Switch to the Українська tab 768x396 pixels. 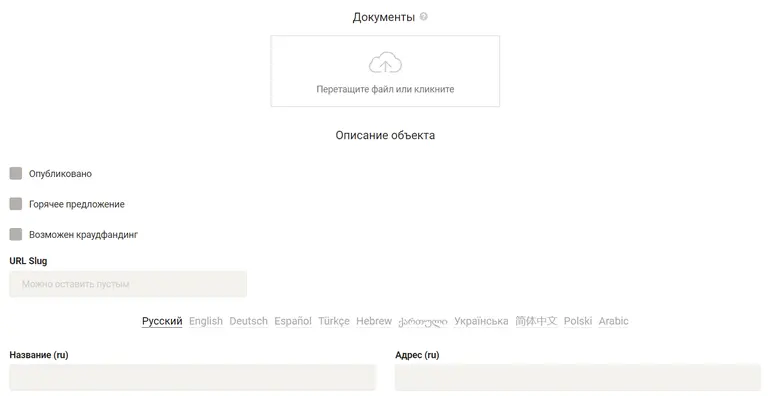tap(481, 321)
